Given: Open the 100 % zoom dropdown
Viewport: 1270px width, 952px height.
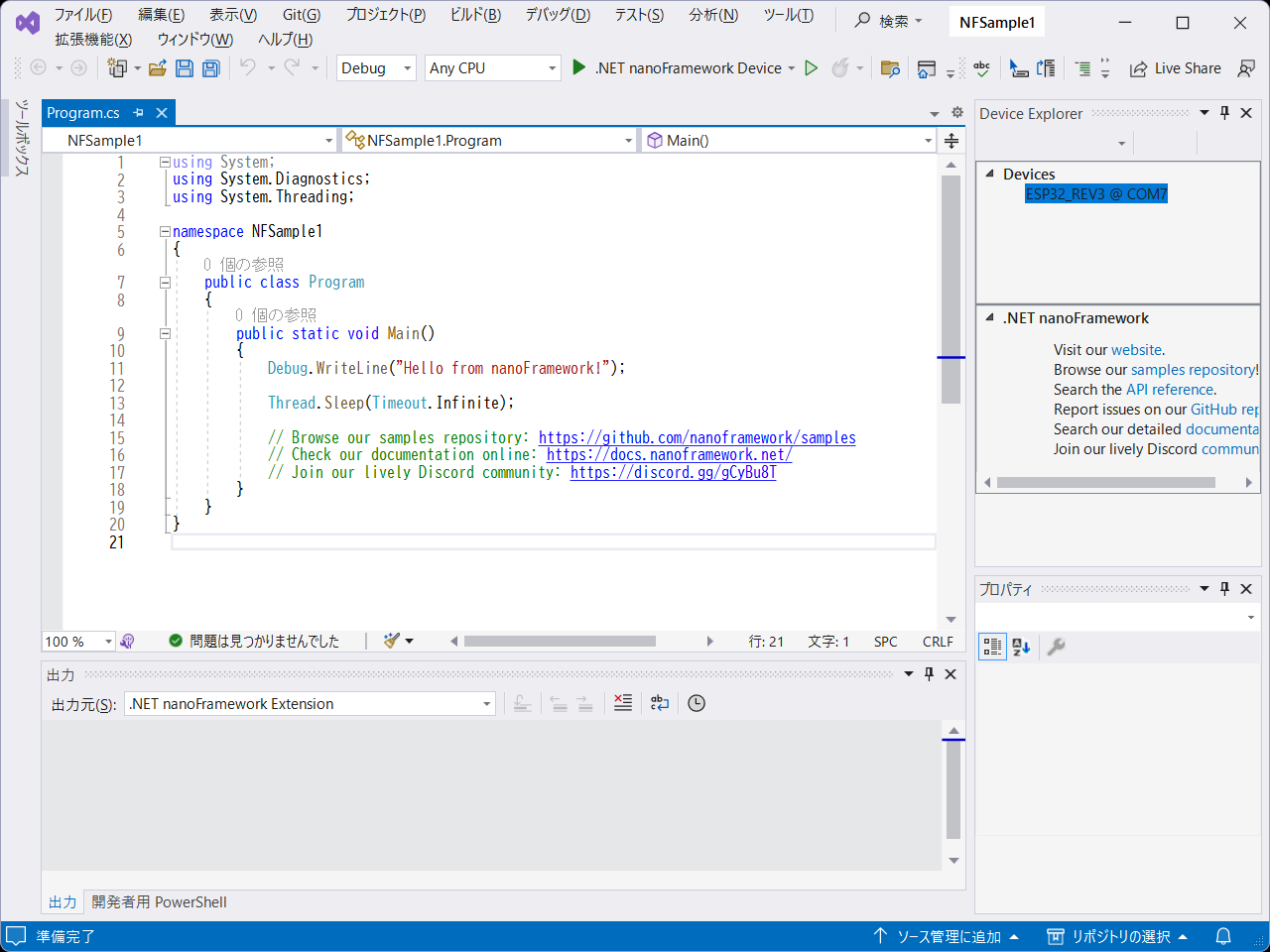Looking at the screenshot, I should pos(78,642).
